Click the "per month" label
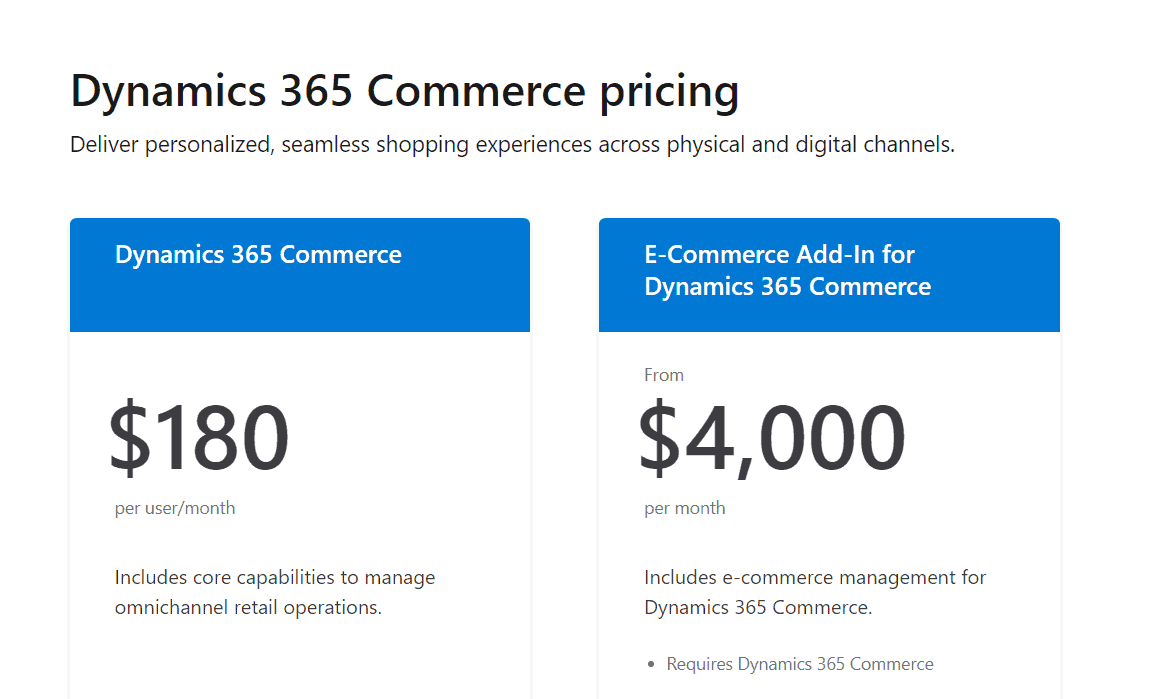 coord(685,508)
